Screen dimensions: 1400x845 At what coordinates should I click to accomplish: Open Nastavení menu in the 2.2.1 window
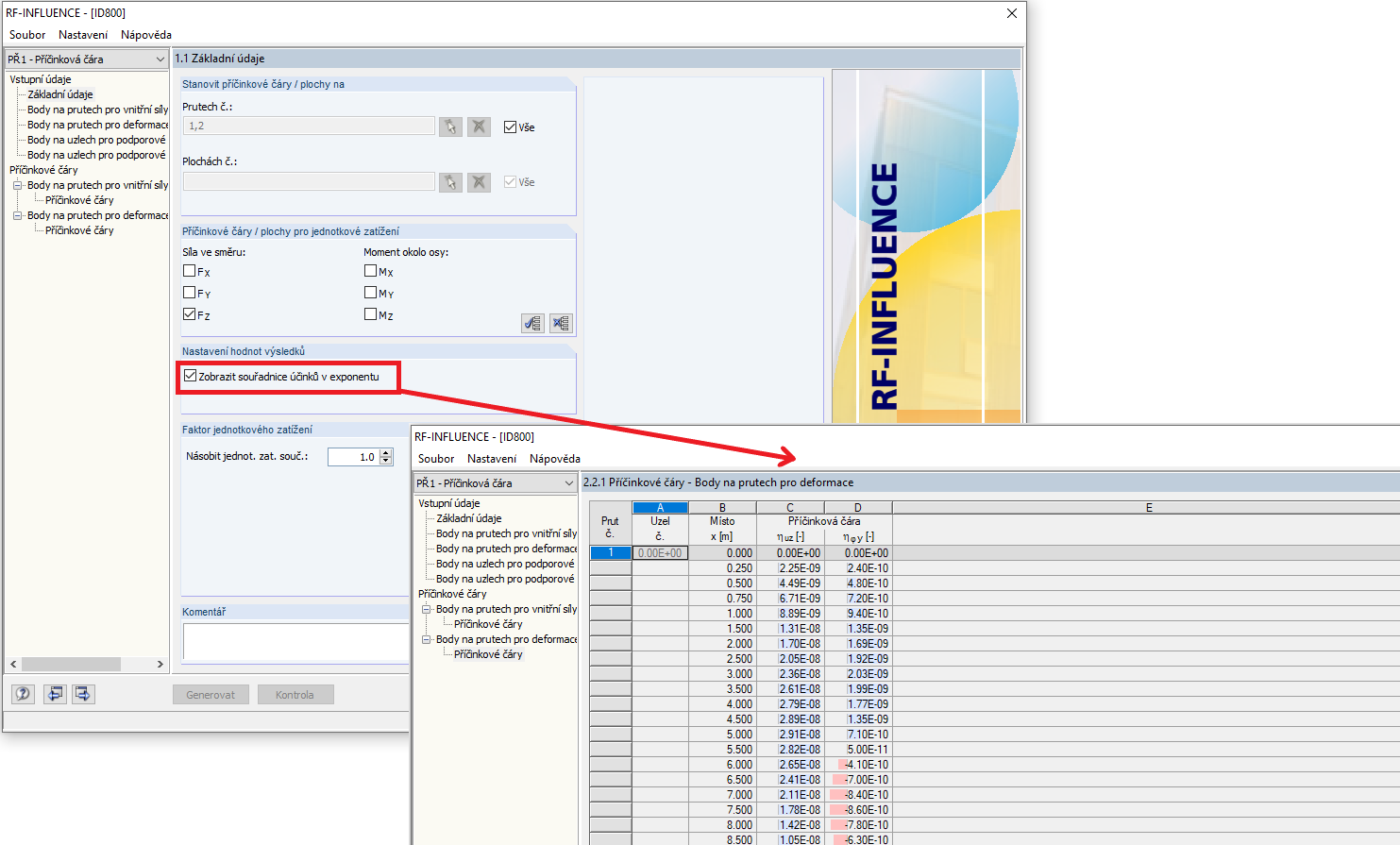pos(492,459)
